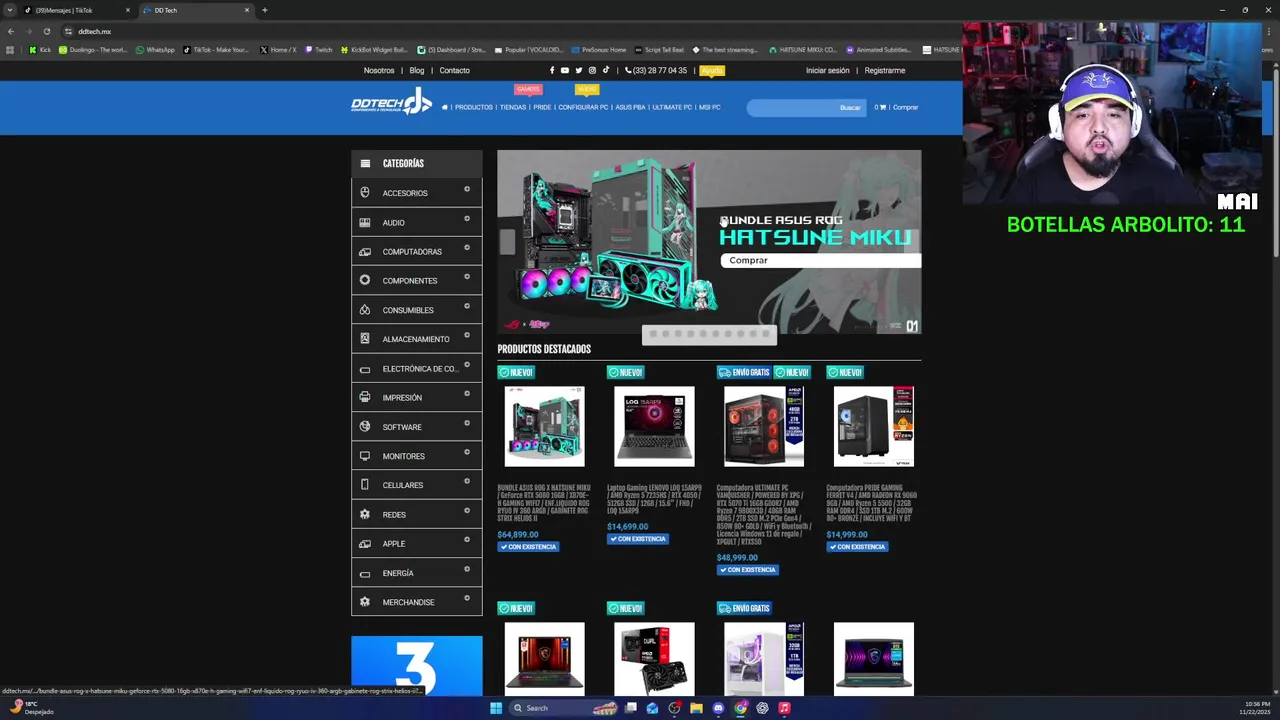This screenshot has width=1280, height=720.
Task: Click Iniciar sesión link
Action: click(827, 71)
